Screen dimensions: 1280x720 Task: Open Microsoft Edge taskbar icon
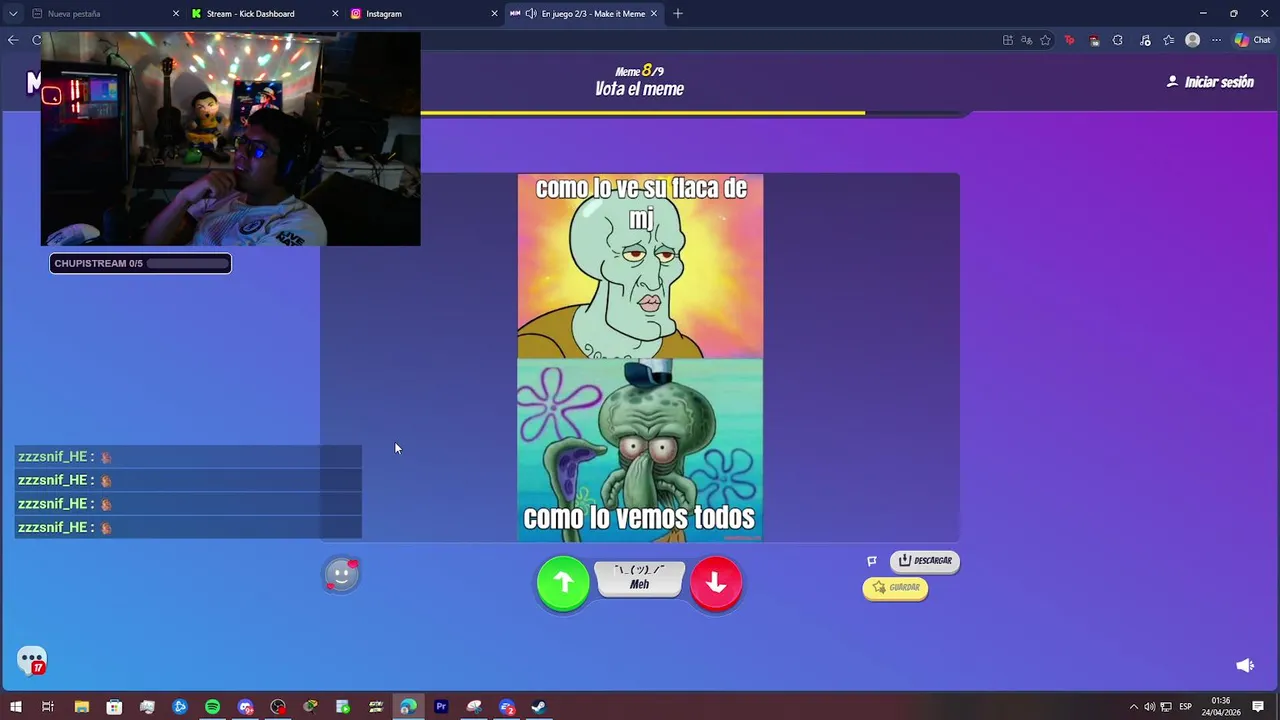pyautogui.click(x=408, y=707)
